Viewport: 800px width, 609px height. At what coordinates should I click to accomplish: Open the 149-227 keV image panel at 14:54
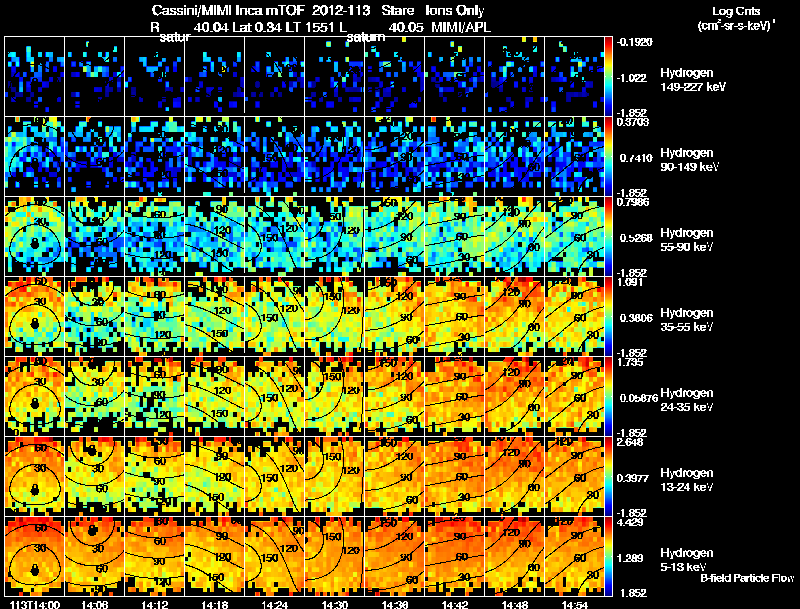point(574,77)
